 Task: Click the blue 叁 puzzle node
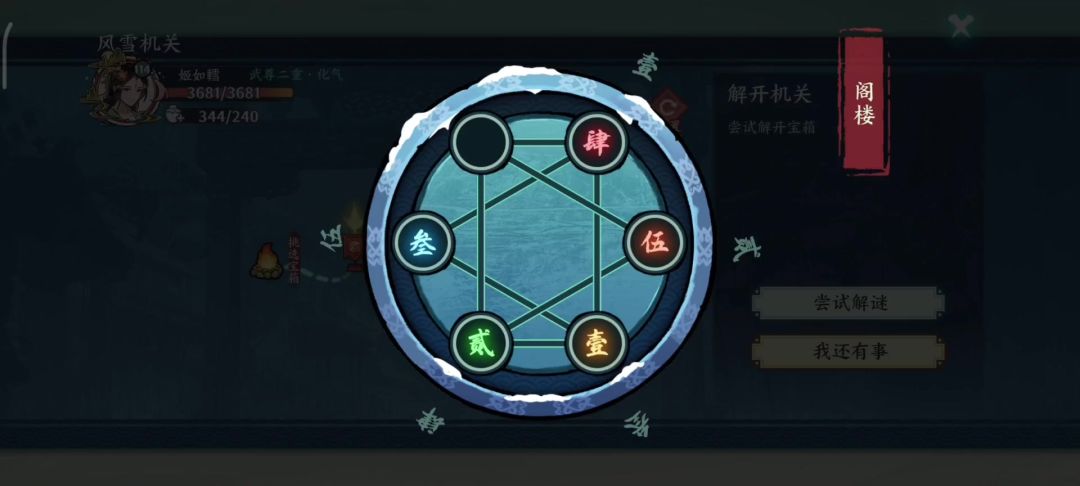[423, 242]
